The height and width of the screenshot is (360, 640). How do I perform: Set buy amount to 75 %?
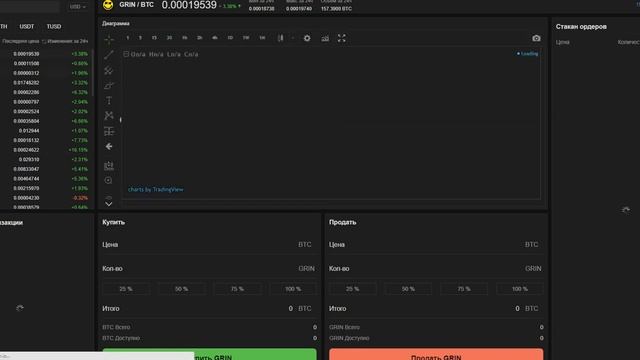point(237,289)
